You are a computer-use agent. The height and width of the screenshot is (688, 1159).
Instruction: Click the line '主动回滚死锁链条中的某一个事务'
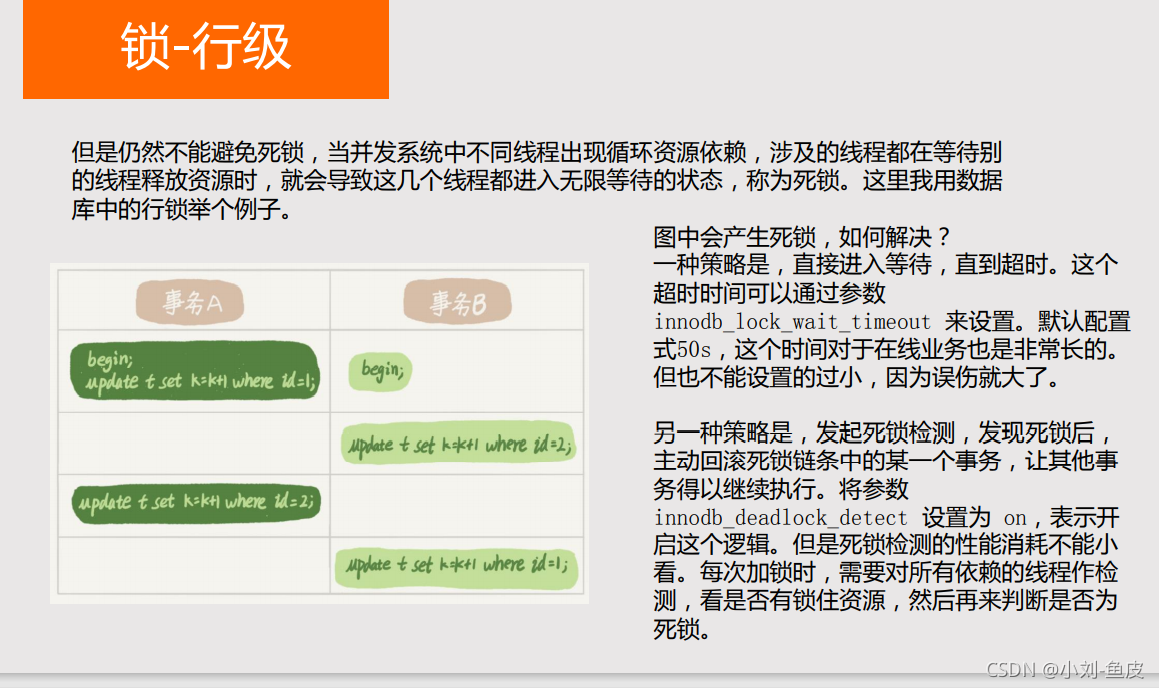pyautogui.click(x=885, y=460)
